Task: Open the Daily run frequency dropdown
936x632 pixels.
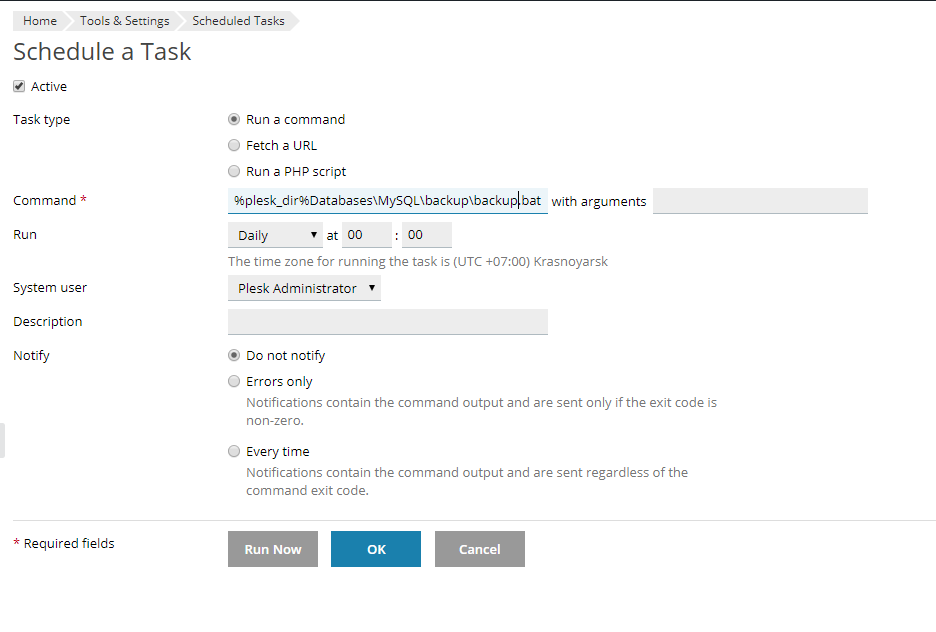Action: [274, 236]
